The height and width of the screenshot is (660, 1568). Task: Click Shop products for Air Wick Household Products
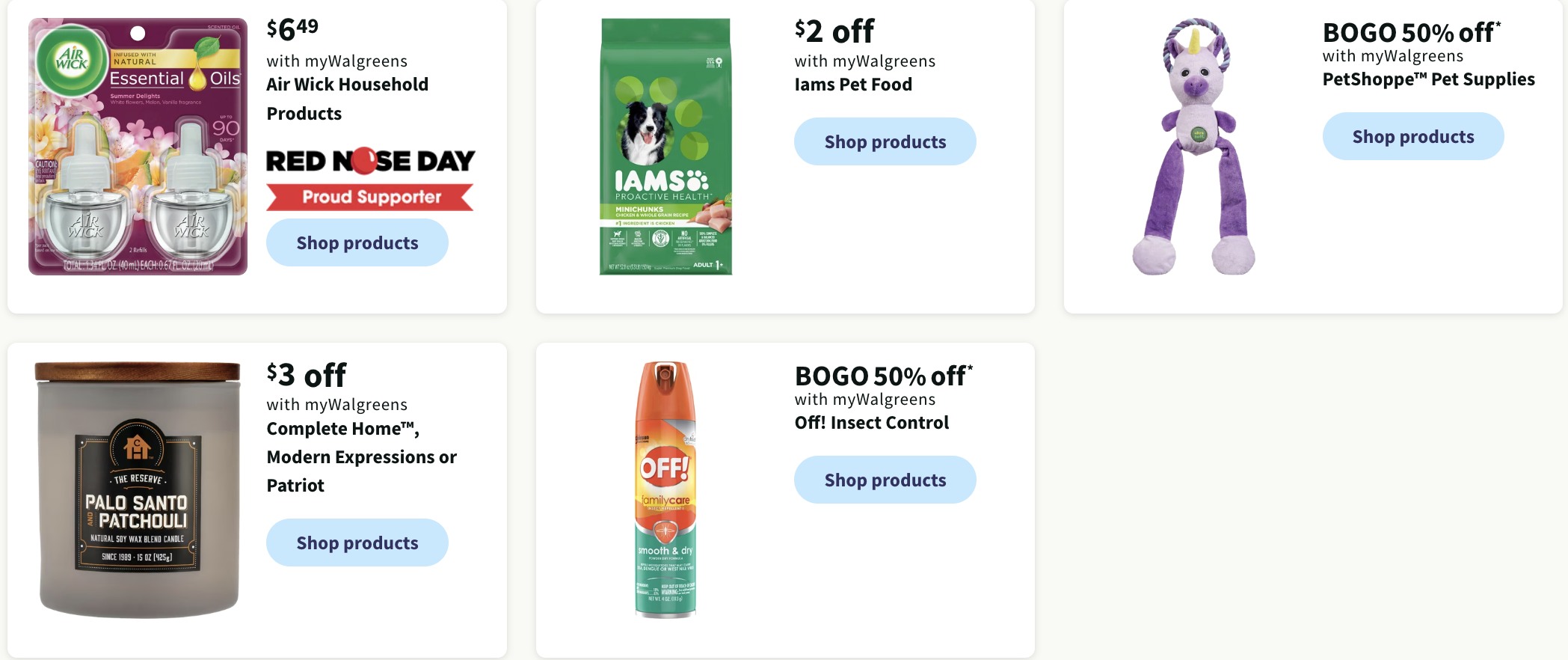pyautogui.click(x=357, y=242)
